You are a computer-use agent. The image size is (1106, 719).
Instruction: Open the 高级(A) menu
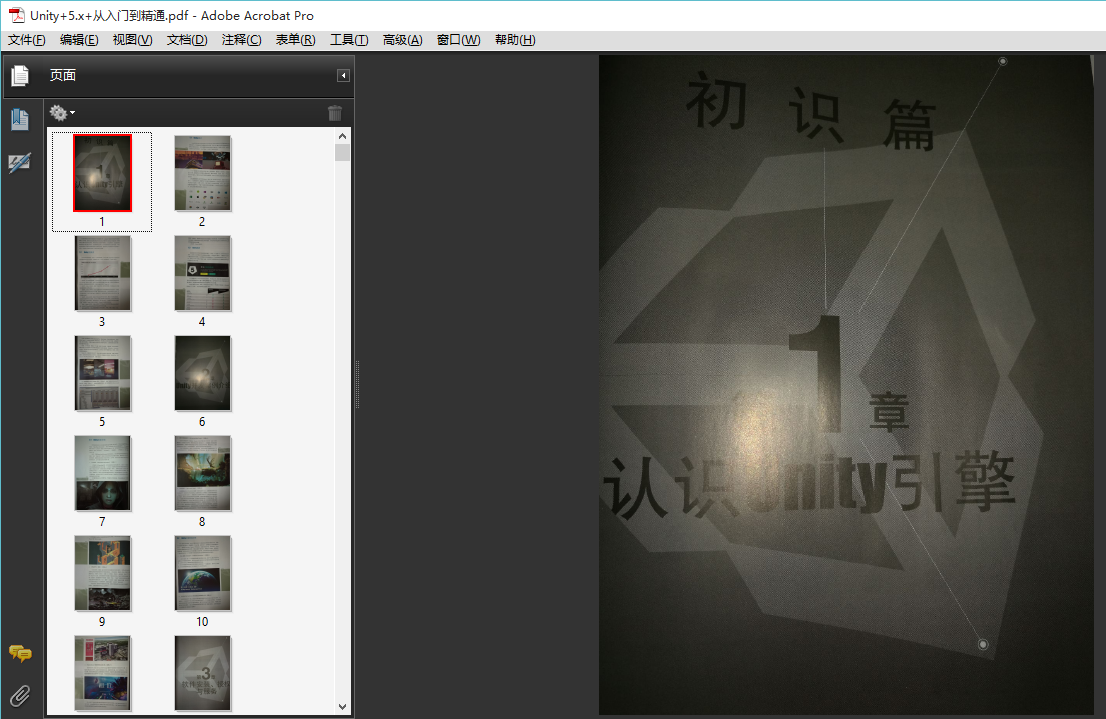(403, 40)
